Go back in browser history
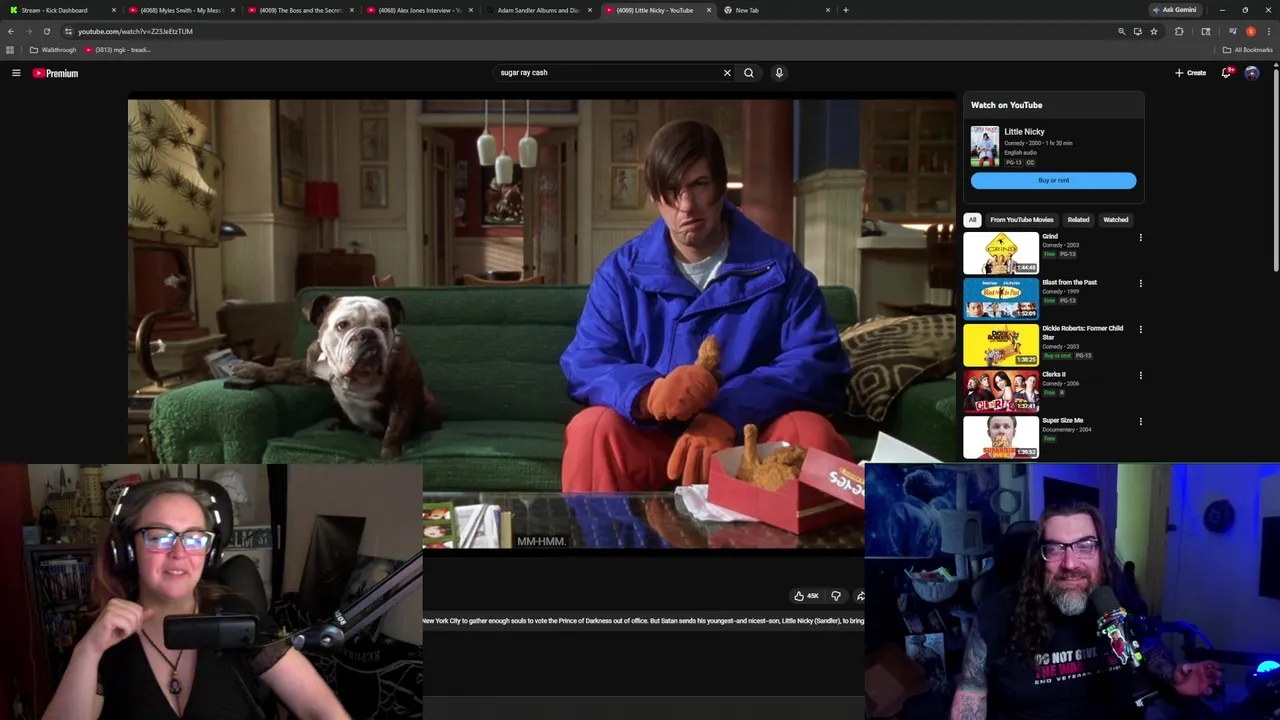Screen dimensions: 1280x720 (x=10, y=31)
